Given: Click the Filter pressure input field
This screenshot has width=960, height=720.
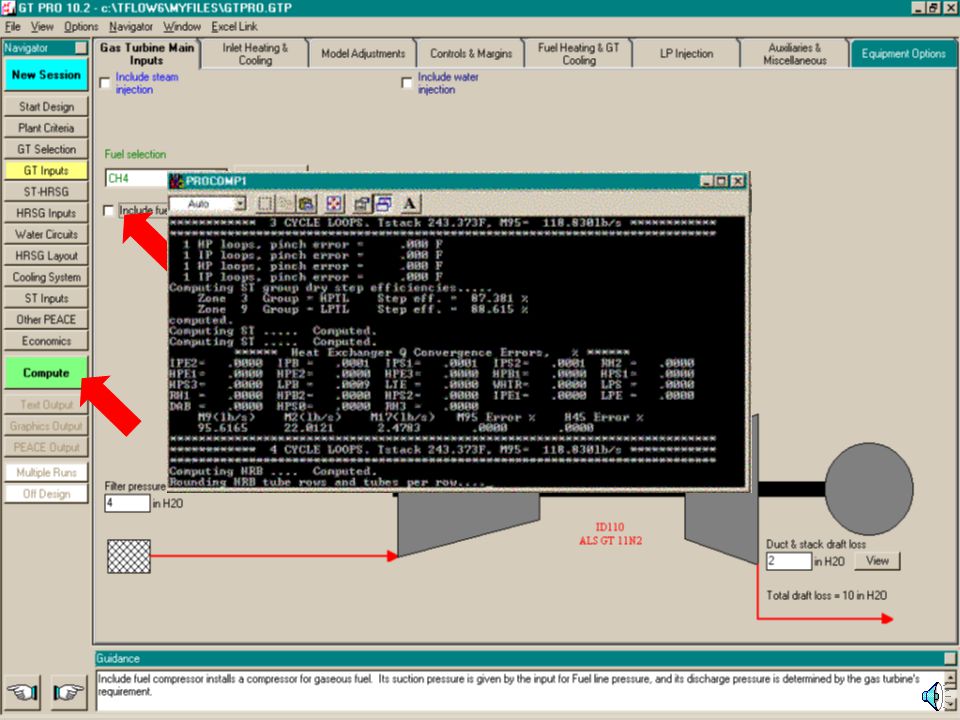Looking at the screenshot, I should (x=127, y=503).
